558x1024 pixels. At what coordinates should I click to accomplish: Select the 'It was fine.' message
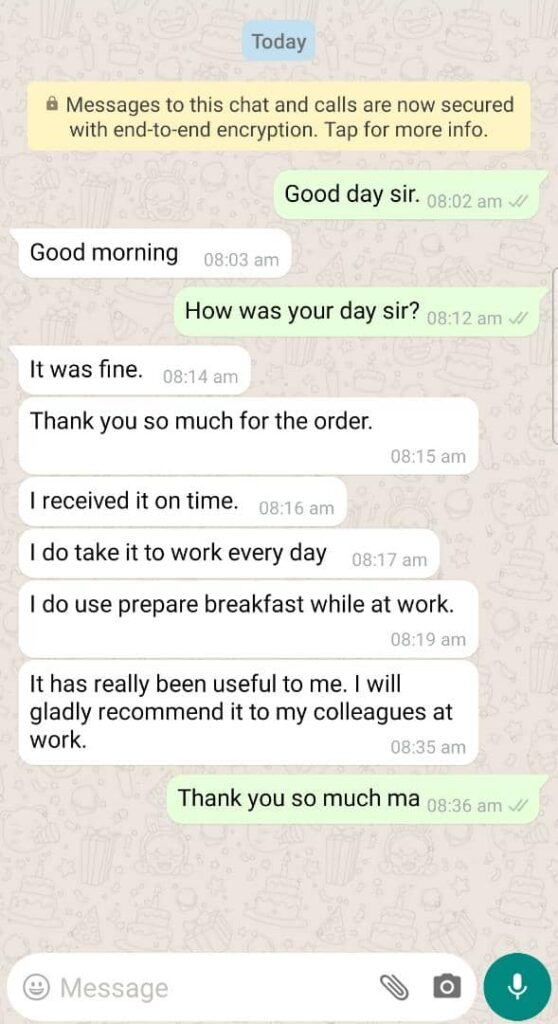pyautogui.click(x=135, y=370)
